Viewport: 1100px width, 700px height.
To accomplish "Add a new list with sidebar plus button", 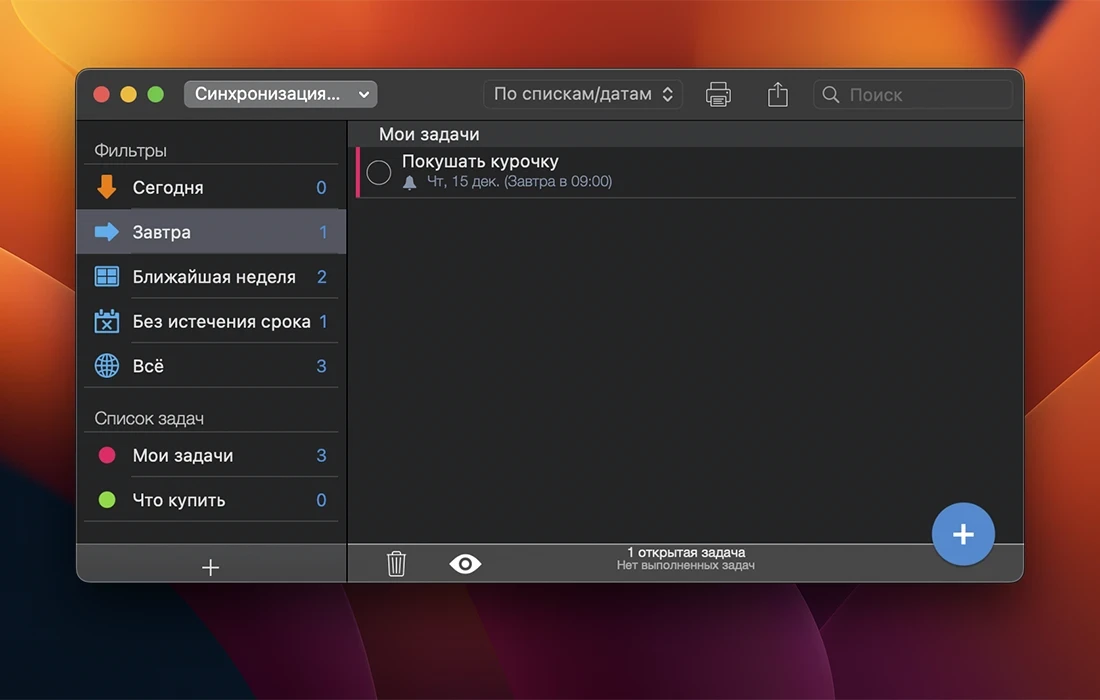I will pos(210,567).
